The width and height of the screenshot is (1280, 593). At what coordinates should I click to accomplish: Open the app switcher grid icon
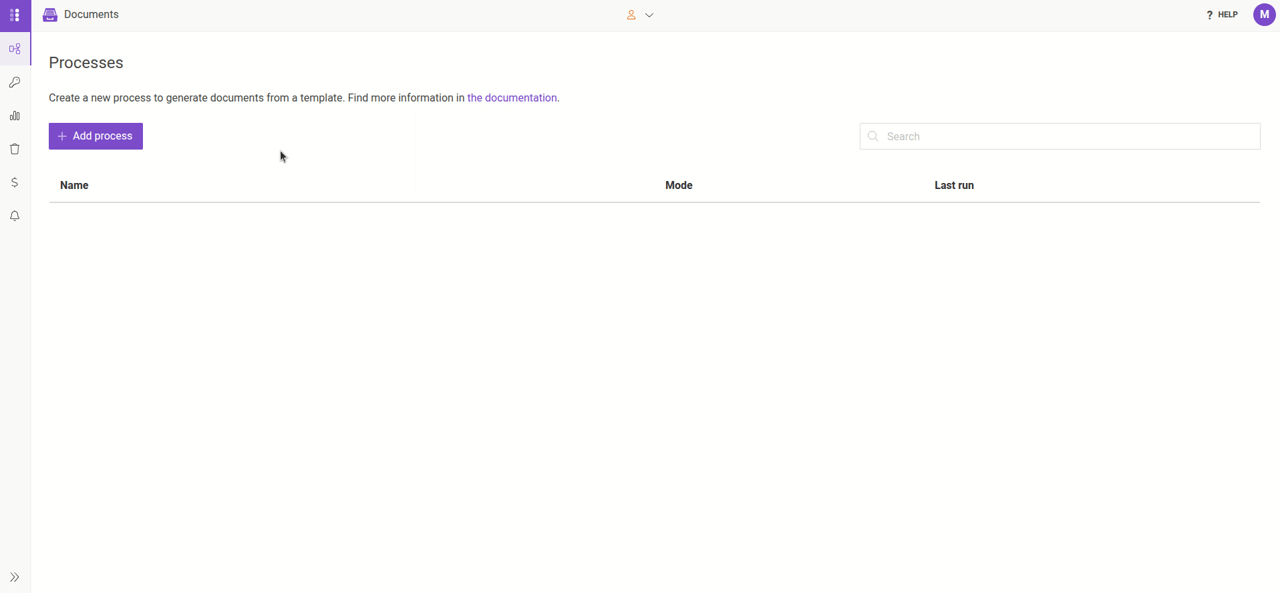(x=15, y=15)
